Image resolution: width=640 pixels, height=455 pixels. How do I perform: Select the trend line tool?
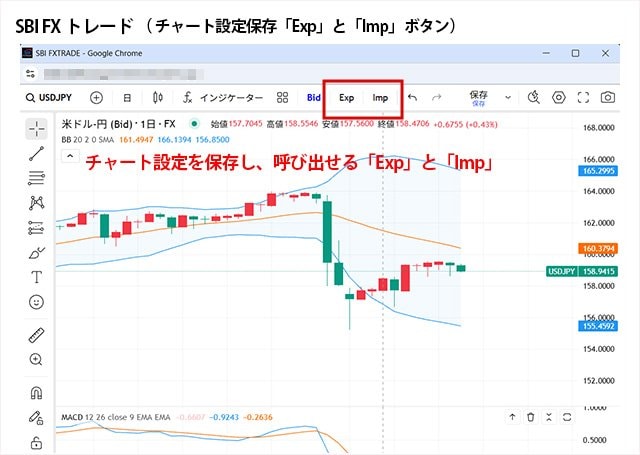36,153
